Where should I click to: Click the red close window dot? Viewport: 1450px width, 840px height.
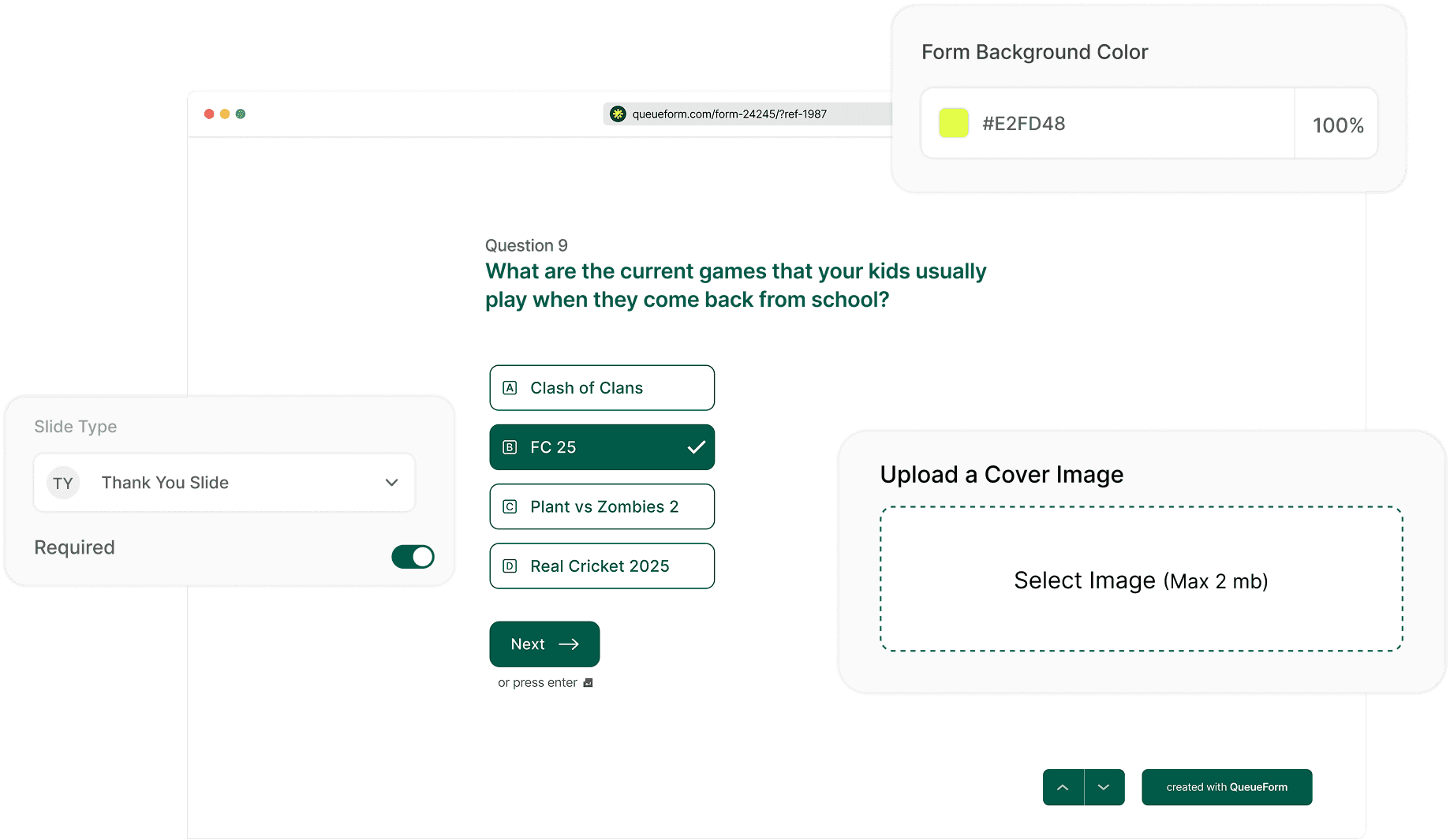(x=209, y=114)
